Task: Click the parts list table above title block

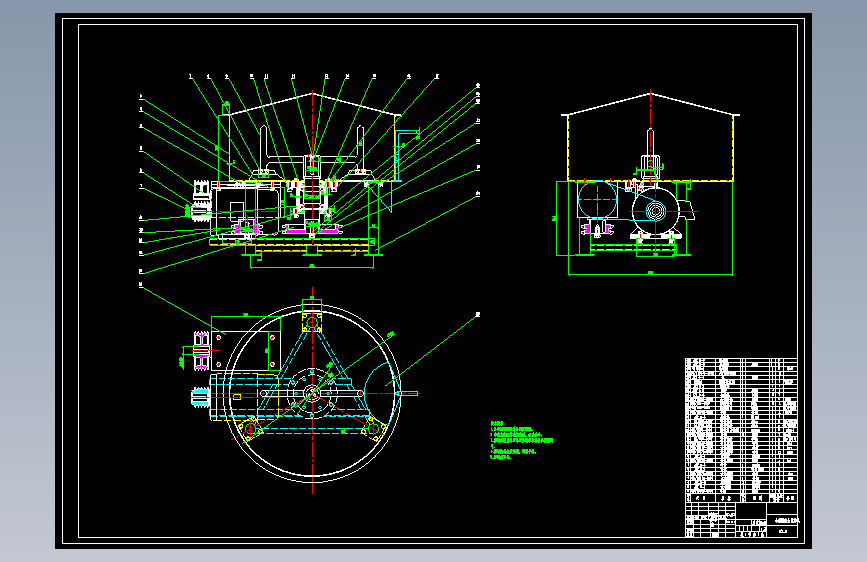Action: pos(741,430)
